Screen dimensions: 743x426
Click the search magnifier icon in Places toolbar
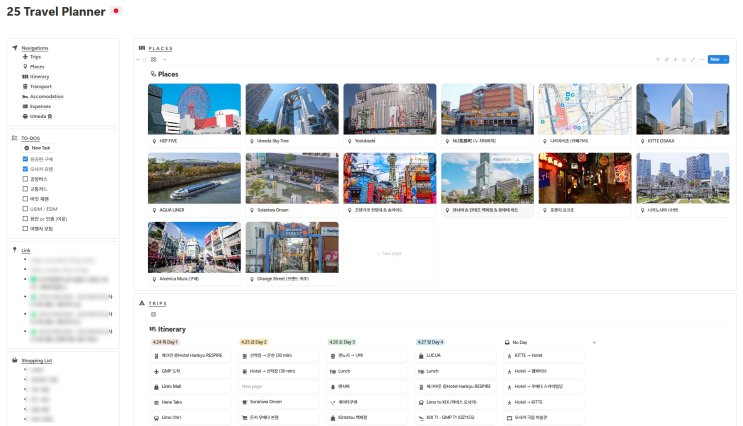684,60
